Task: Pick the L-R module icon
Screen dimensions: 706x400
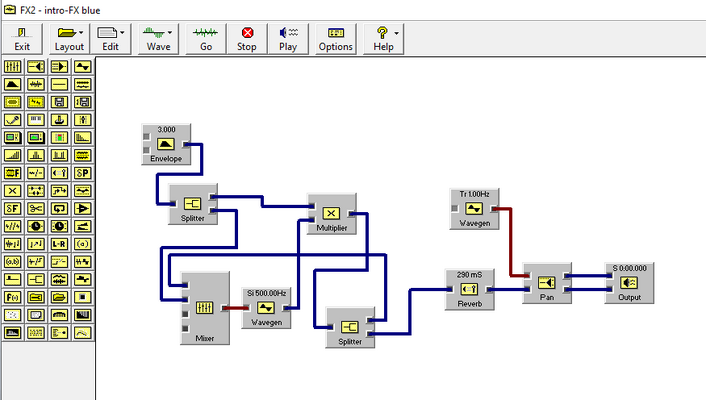Action: tap(59, 244)
